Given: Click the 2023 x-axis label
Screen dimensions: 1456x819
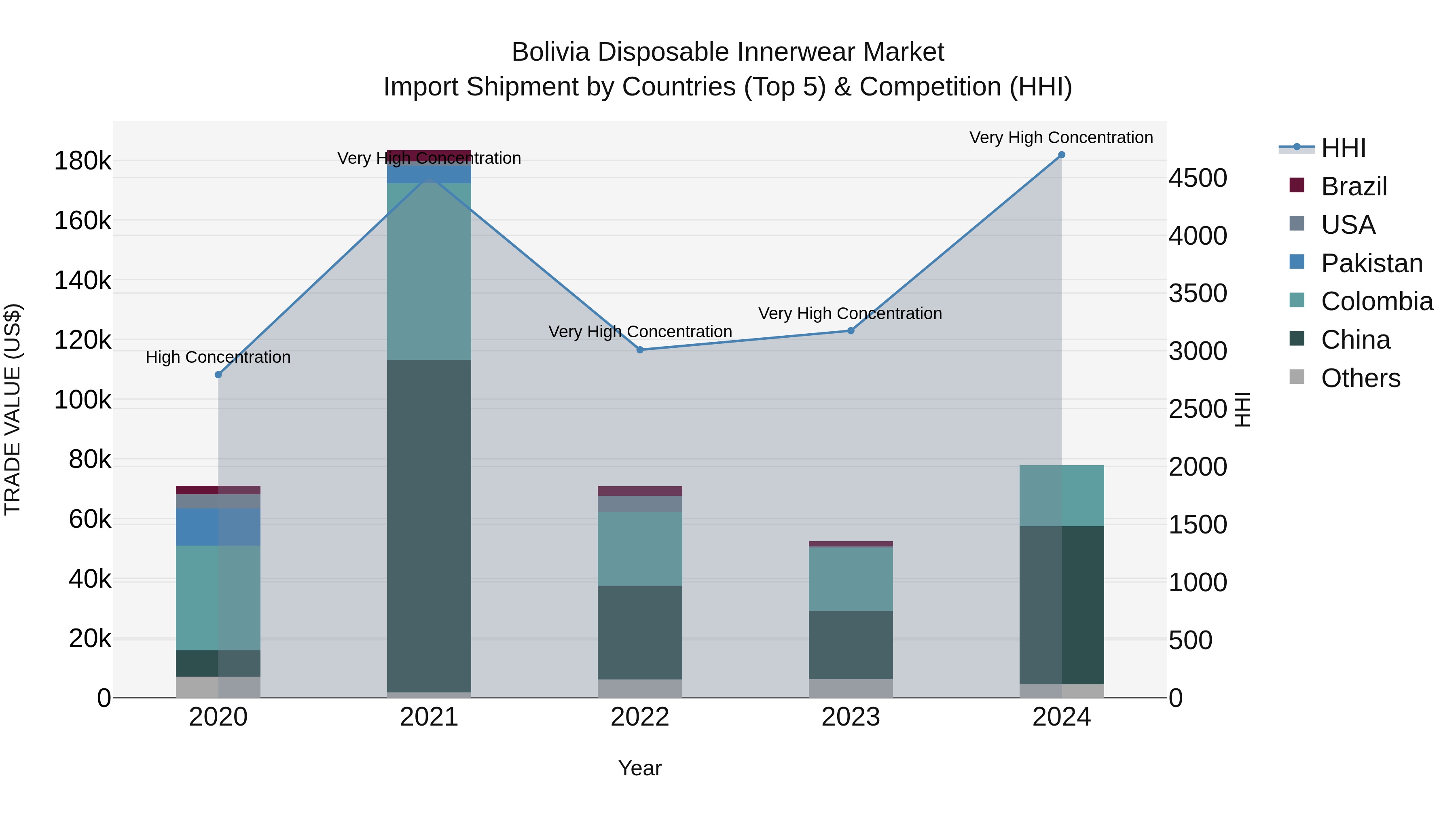Looking at the screenshot, I should (851, 717).
